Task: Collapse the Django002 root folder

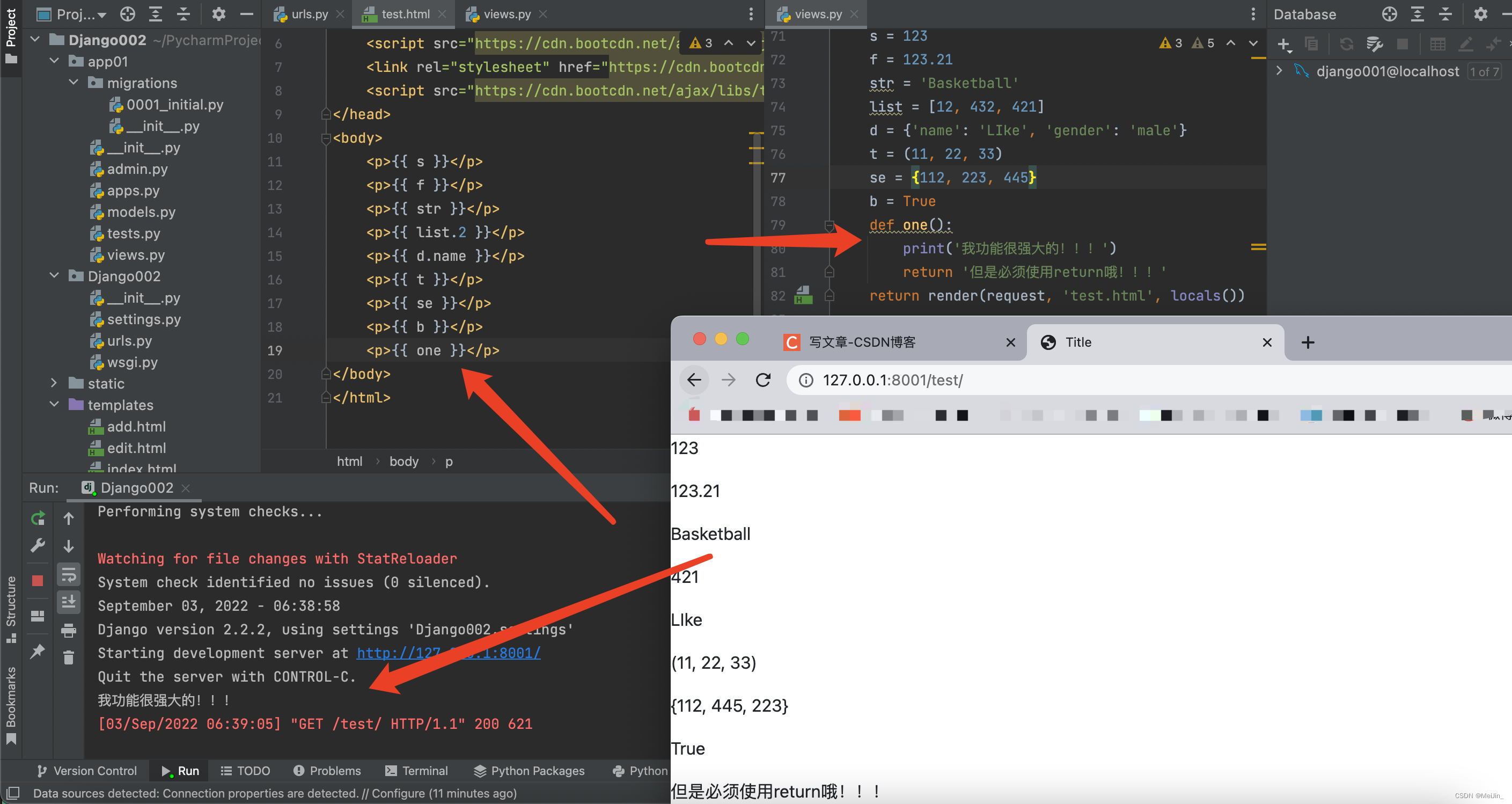Action: pyautogui.click(x=36, y=40)
